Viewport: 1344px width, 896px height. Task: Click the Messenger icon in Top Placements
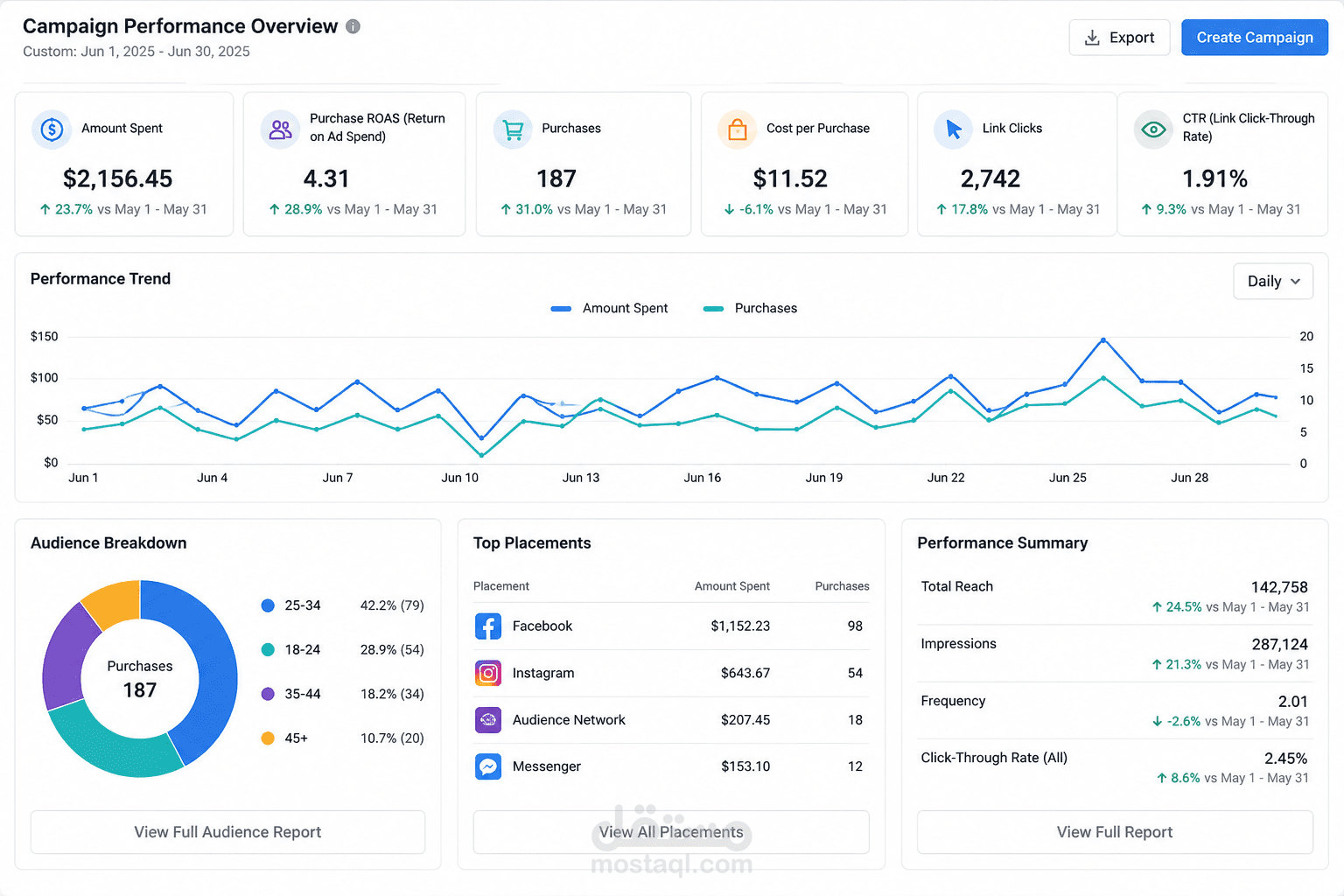[x=488, y=766]
